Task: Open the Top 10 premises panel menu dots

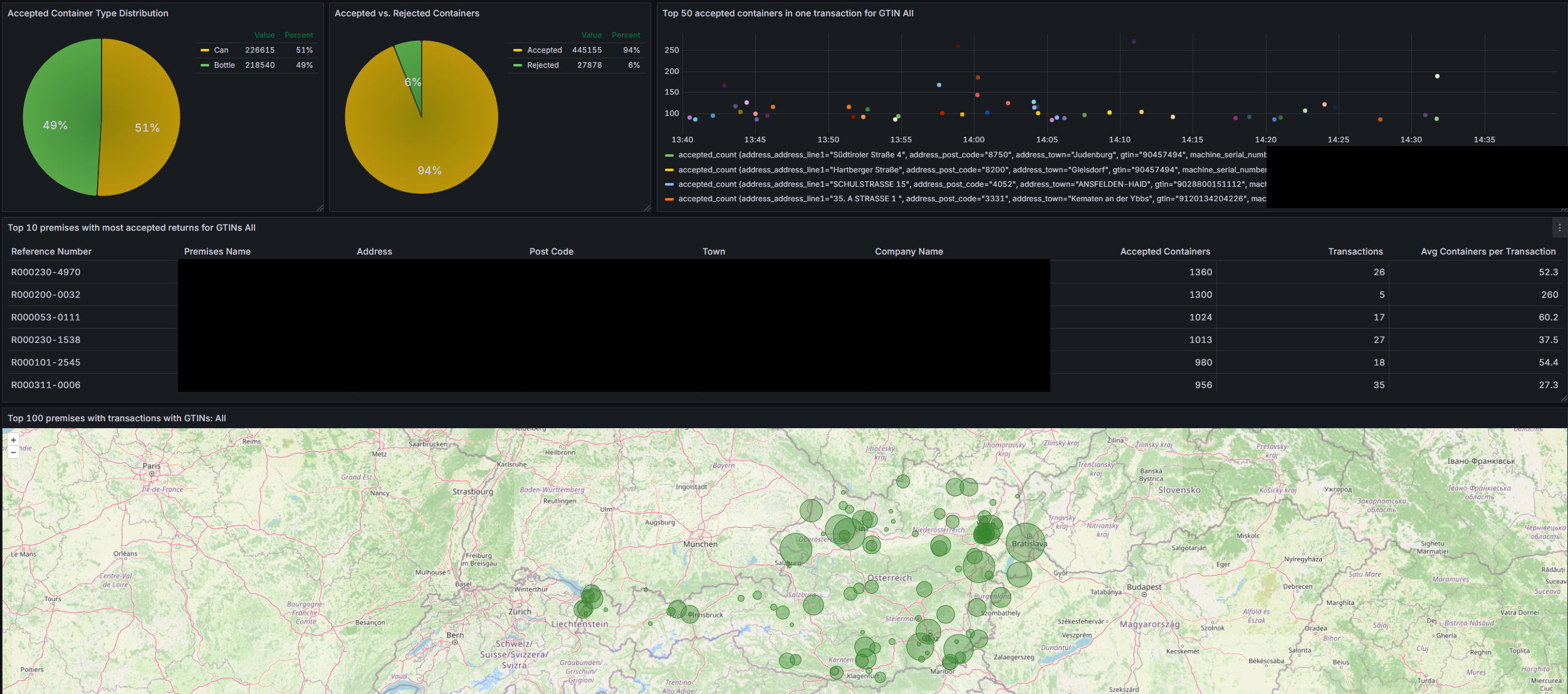Action: pos(1559,228)
